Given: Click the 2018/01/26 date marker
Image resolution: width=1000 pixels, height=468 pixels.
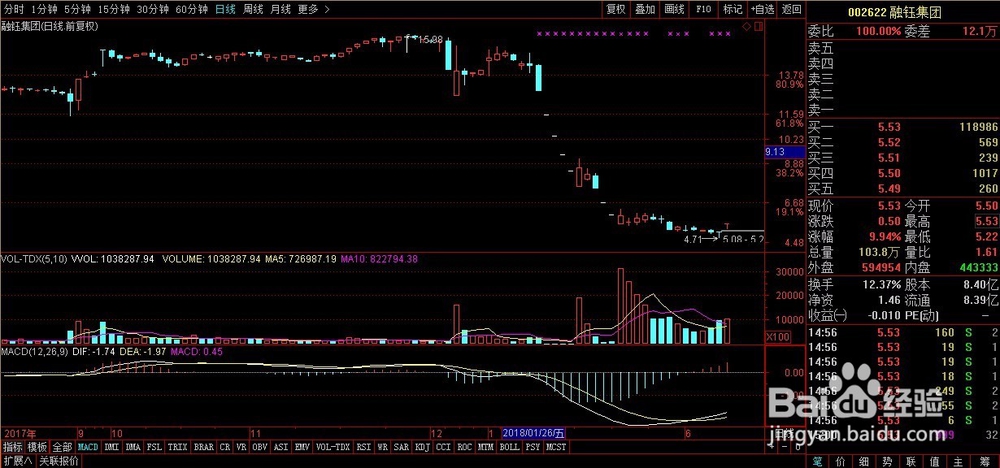Looking at the screenshot, I should click(x=534, y=433).
